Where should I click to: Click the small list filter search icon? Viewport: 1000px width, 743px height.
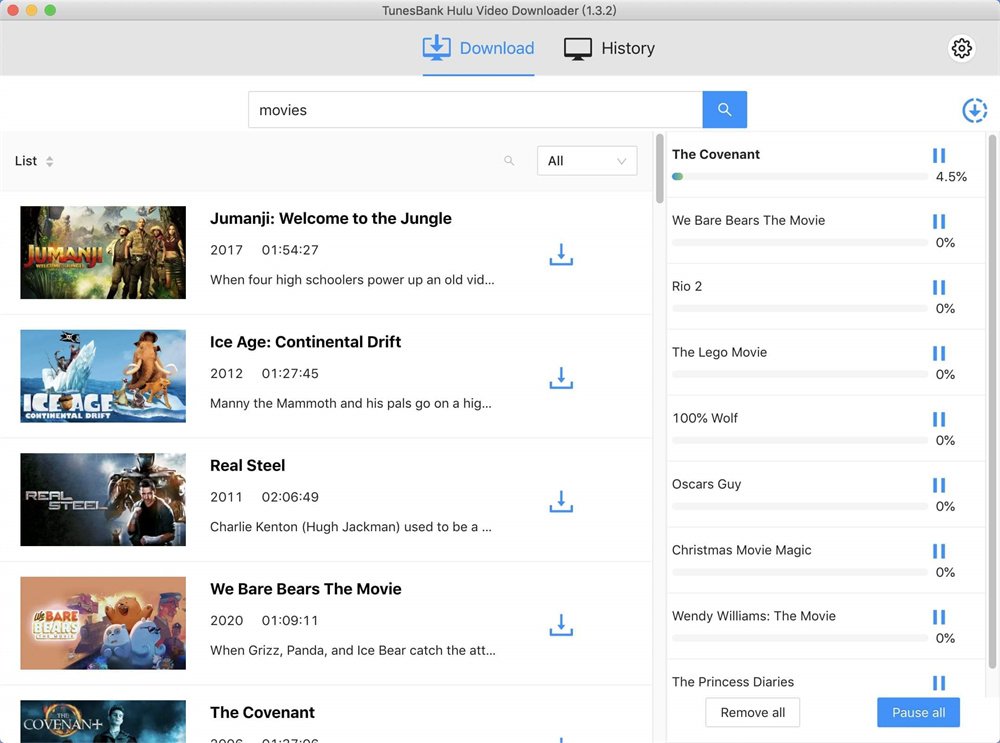[509, 161]
